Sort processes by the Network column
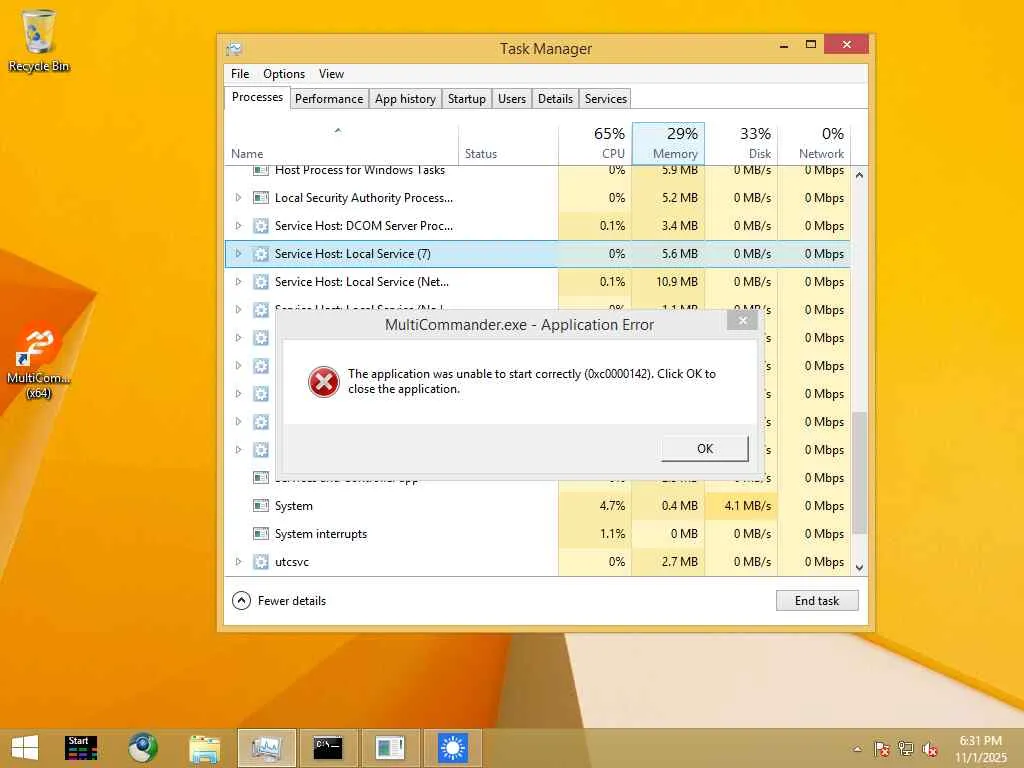 814,144
